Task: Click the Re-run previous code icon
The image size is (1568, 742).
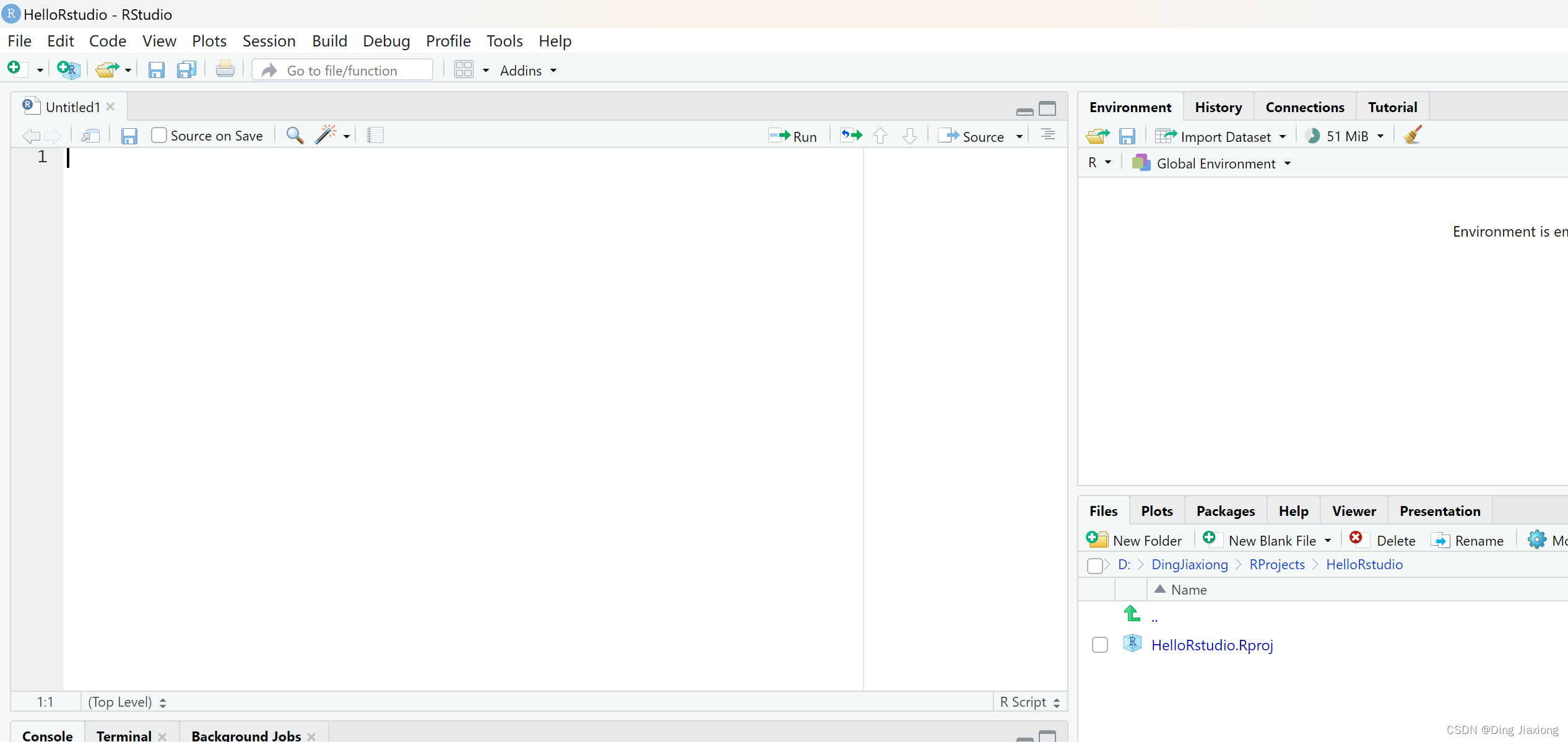Action: (851, 136)
